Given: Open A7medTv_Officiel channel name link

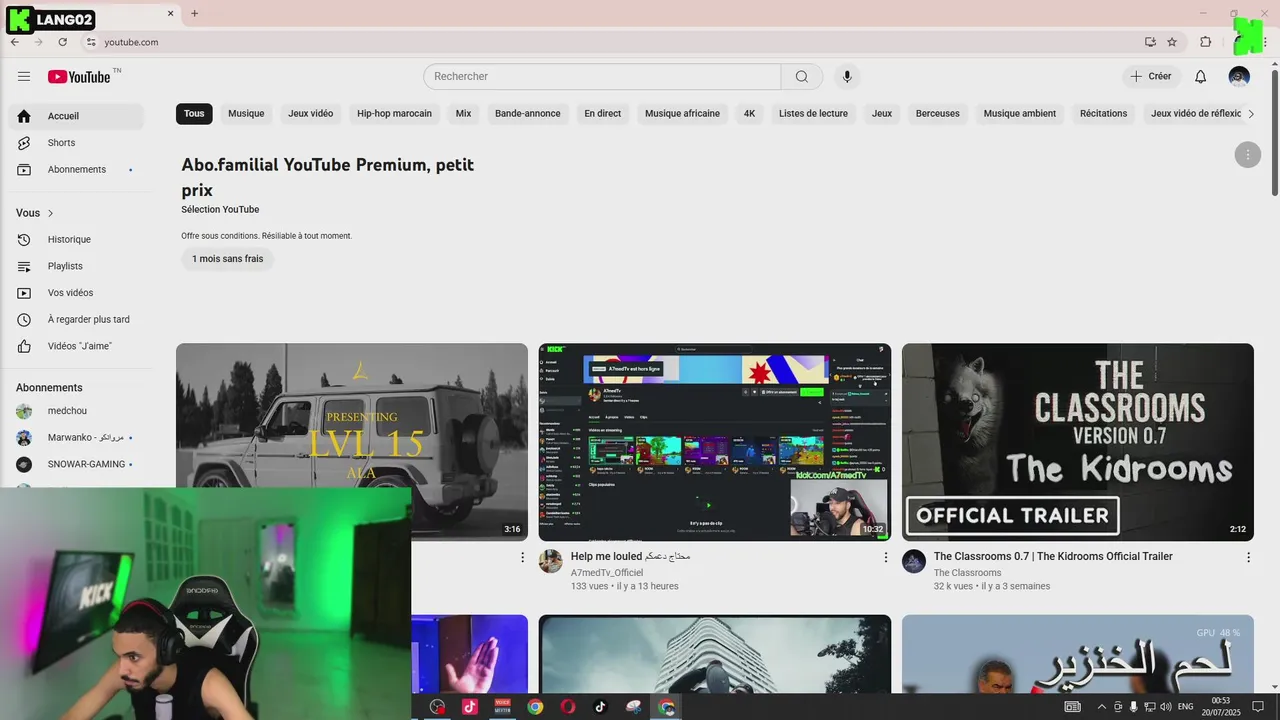Looking at the screenshot, I should tap(607, 573).
